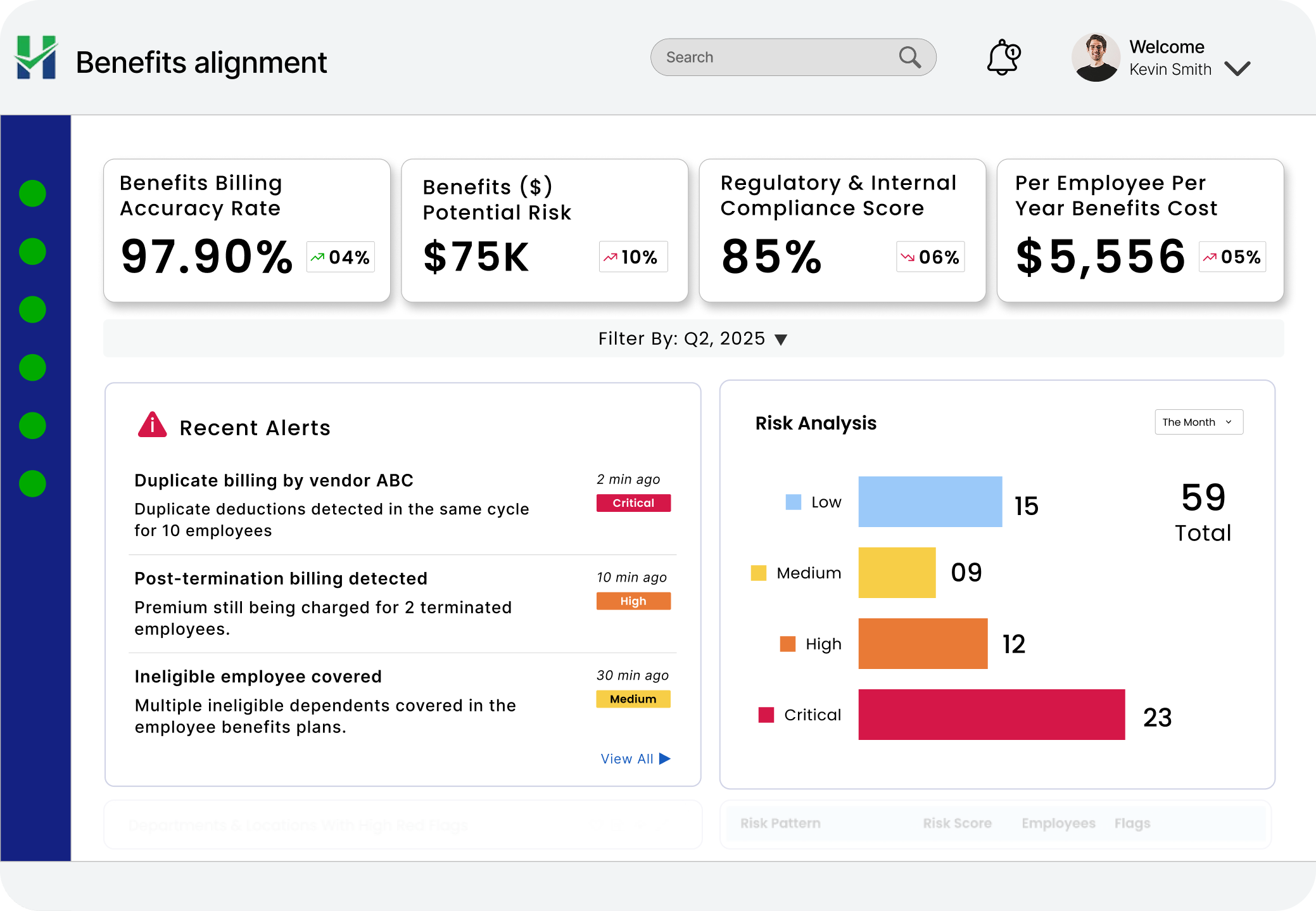Image resolution: width=1316 pixels, height=911 pixels.
Task: Click Kevin Smith's profile avatar
Action: pyautogui.click(x=1096, y=58)
